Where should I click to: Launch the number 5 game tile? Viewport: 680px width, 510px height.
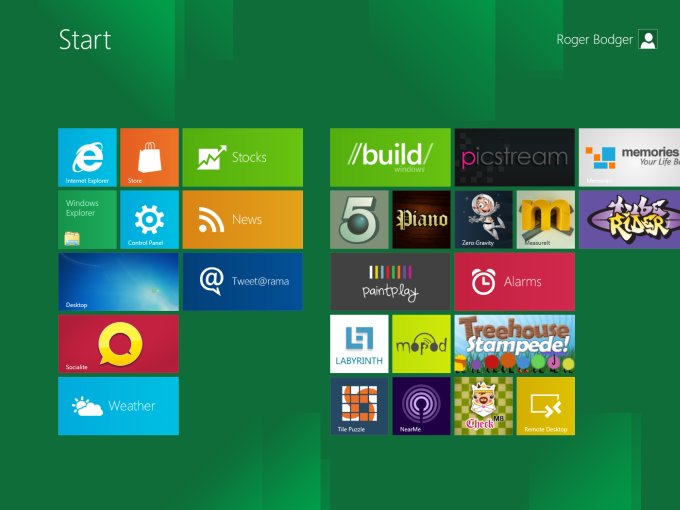(359, 219)
